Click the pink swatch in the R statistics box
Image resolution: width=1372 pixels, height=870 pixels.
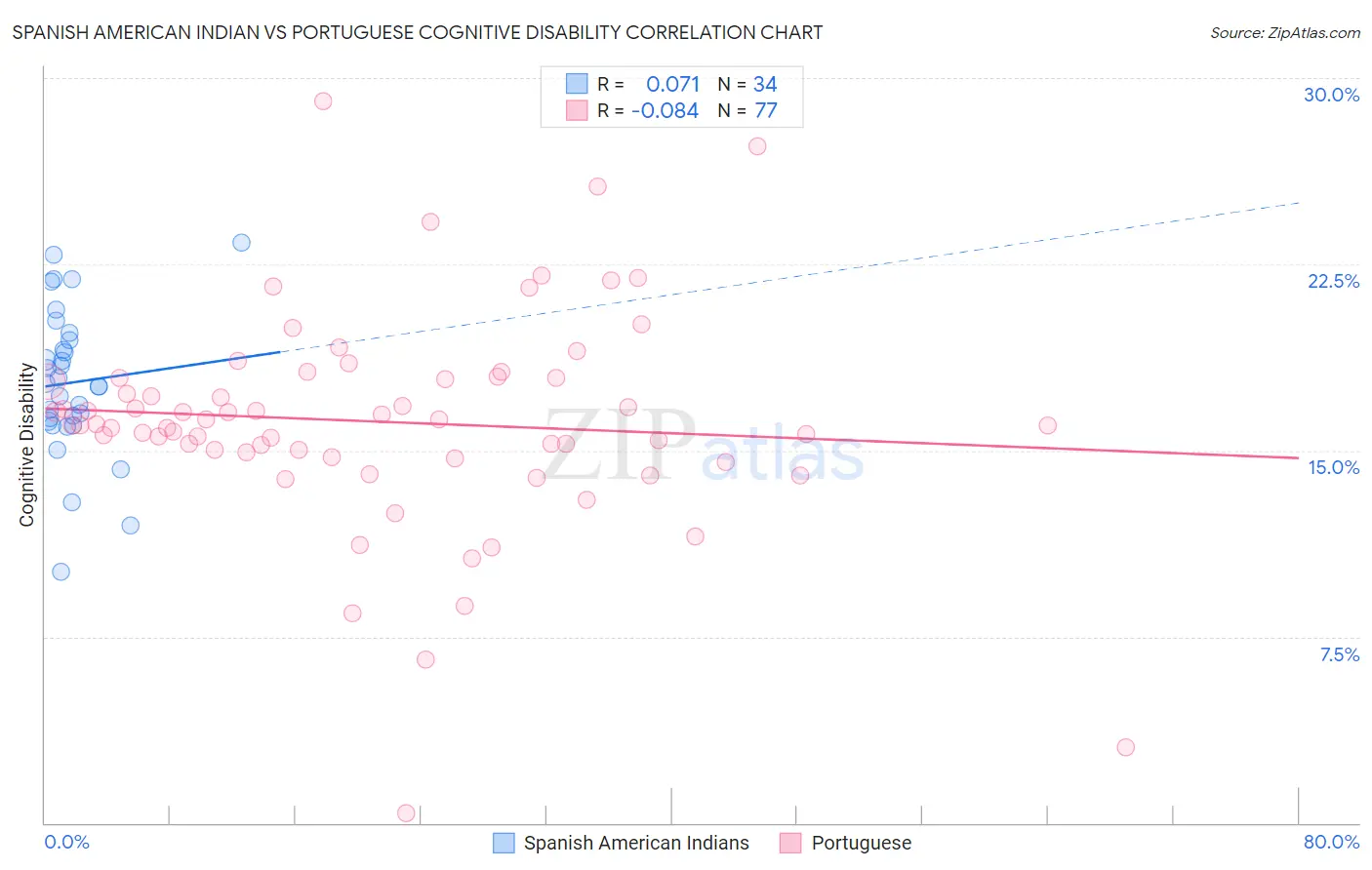(577, 110)
